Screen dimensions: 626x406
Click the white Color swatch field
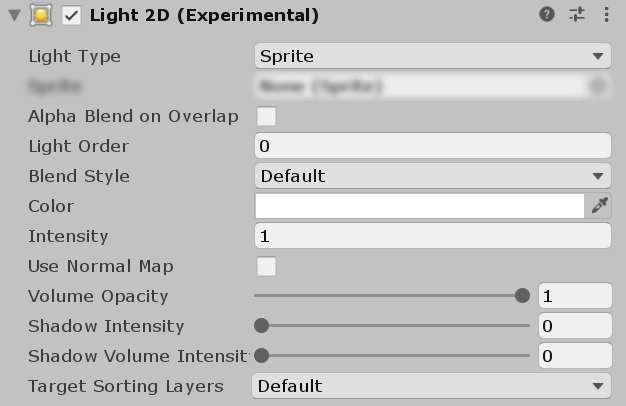pos(419,206)
